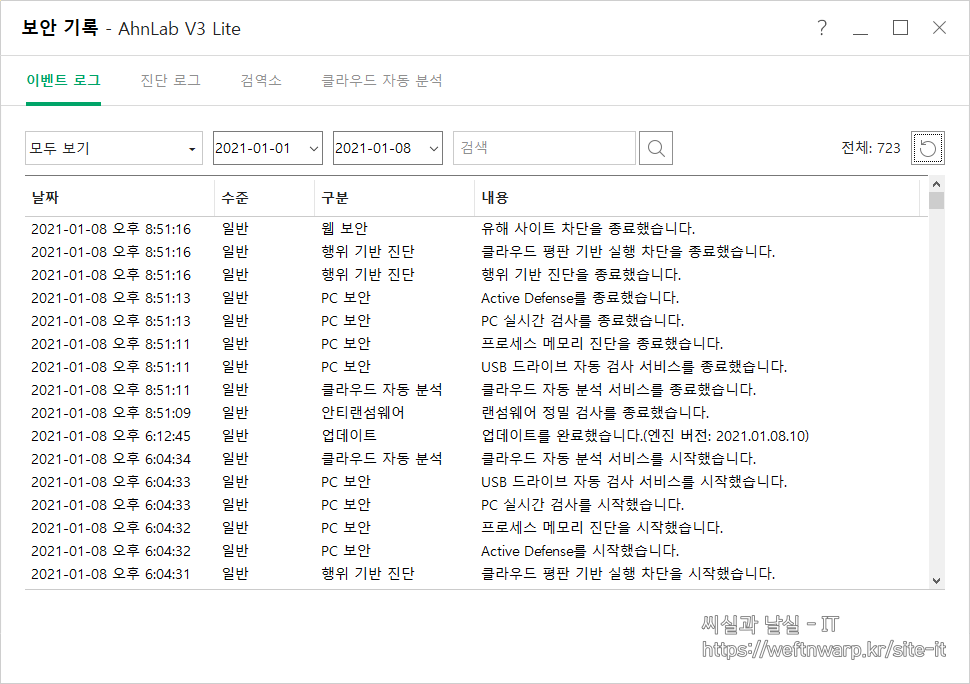970x684 pixels.
Task: Select row 랜섬웨어 정밀 검사를 종료했습니다.
Action: pyautogui.click(x=476, y=413)
